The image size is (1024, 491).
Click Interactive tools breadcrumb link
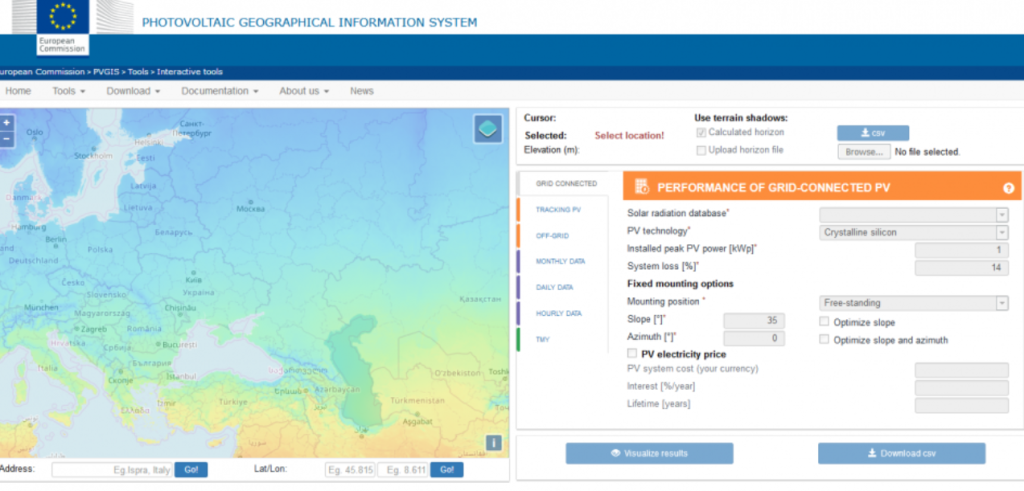point(189,72)
